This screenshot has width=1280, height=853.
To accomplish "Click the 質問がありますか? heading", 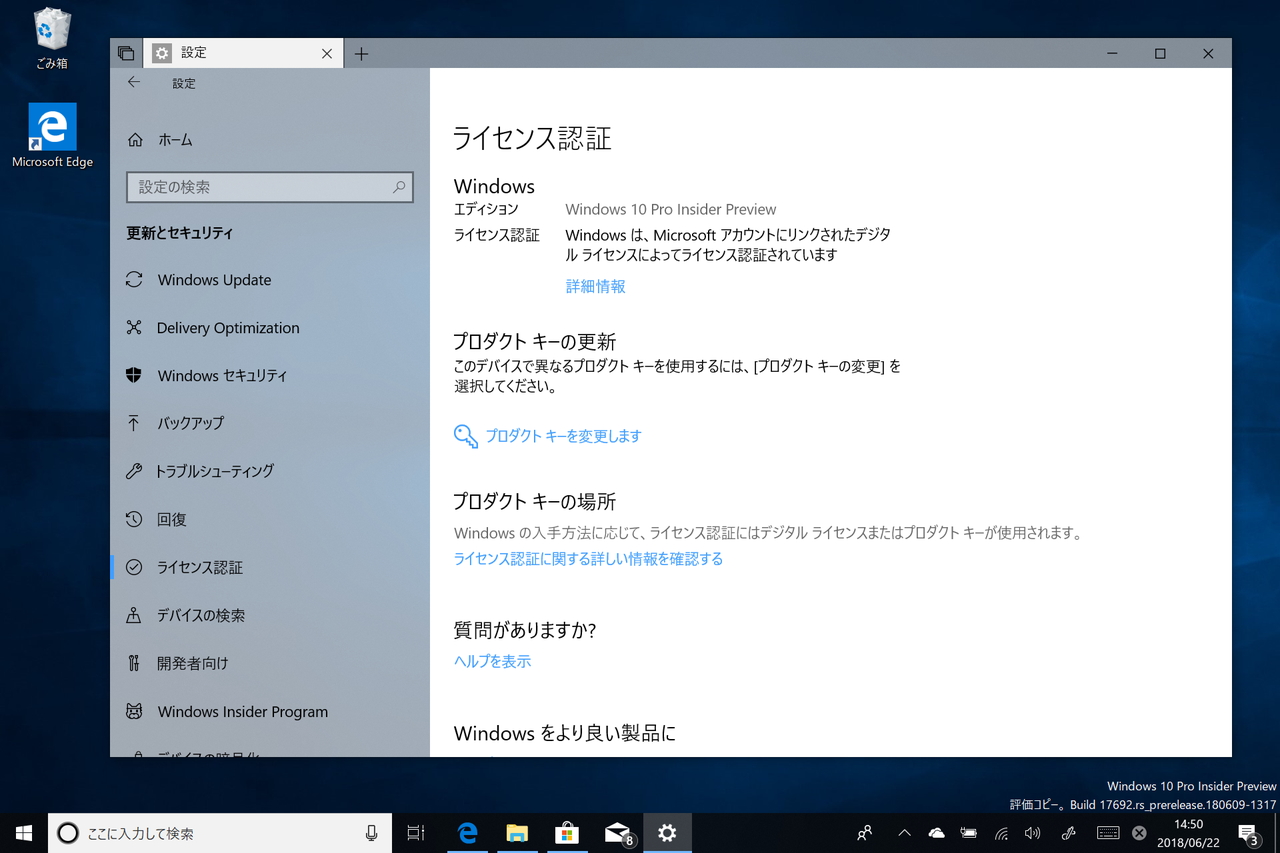I will [525, 630].
